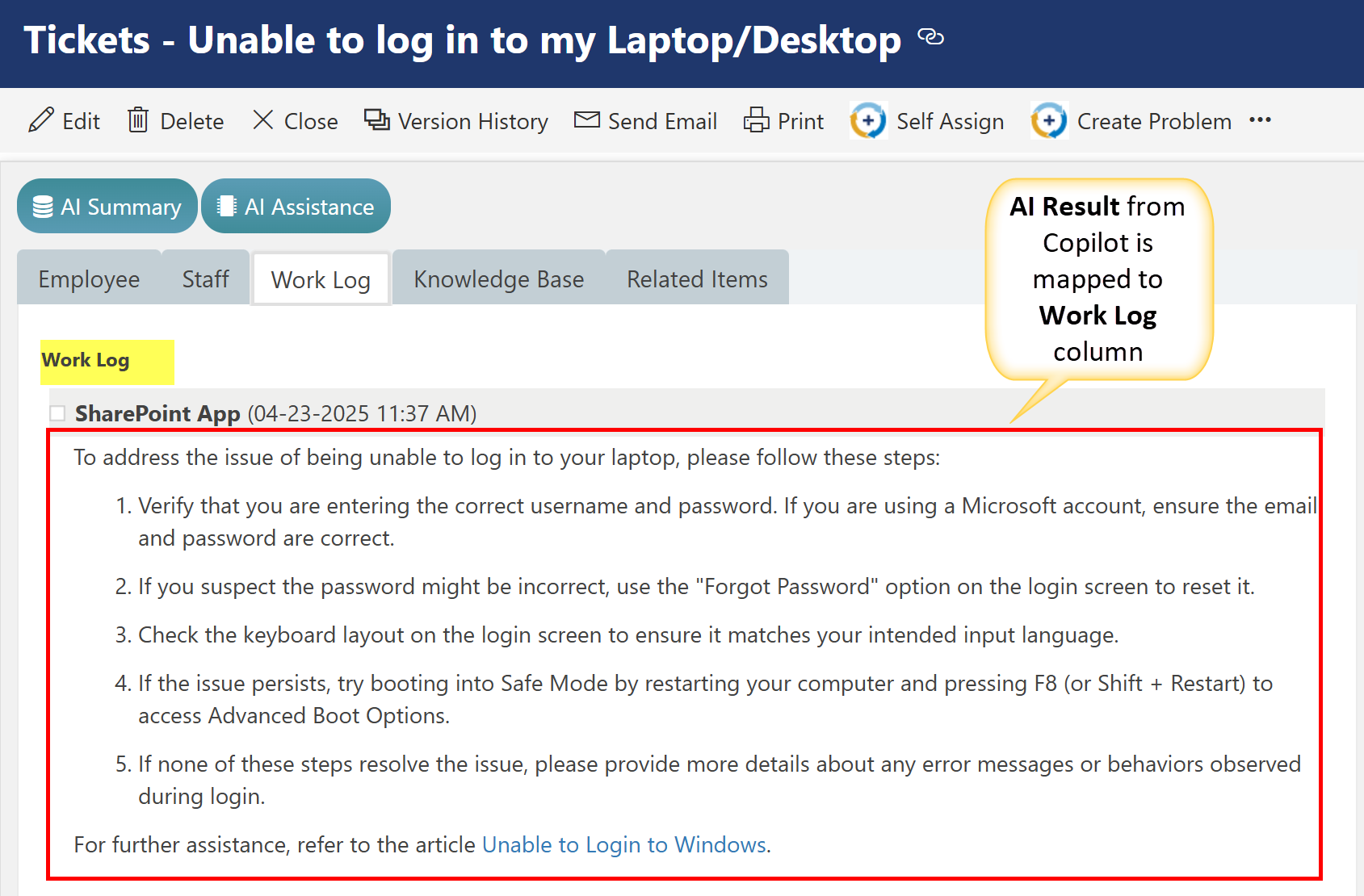Copy ticket link via chain icon
The height and width of the screenshot is (896, 1364).
[931, 37]
